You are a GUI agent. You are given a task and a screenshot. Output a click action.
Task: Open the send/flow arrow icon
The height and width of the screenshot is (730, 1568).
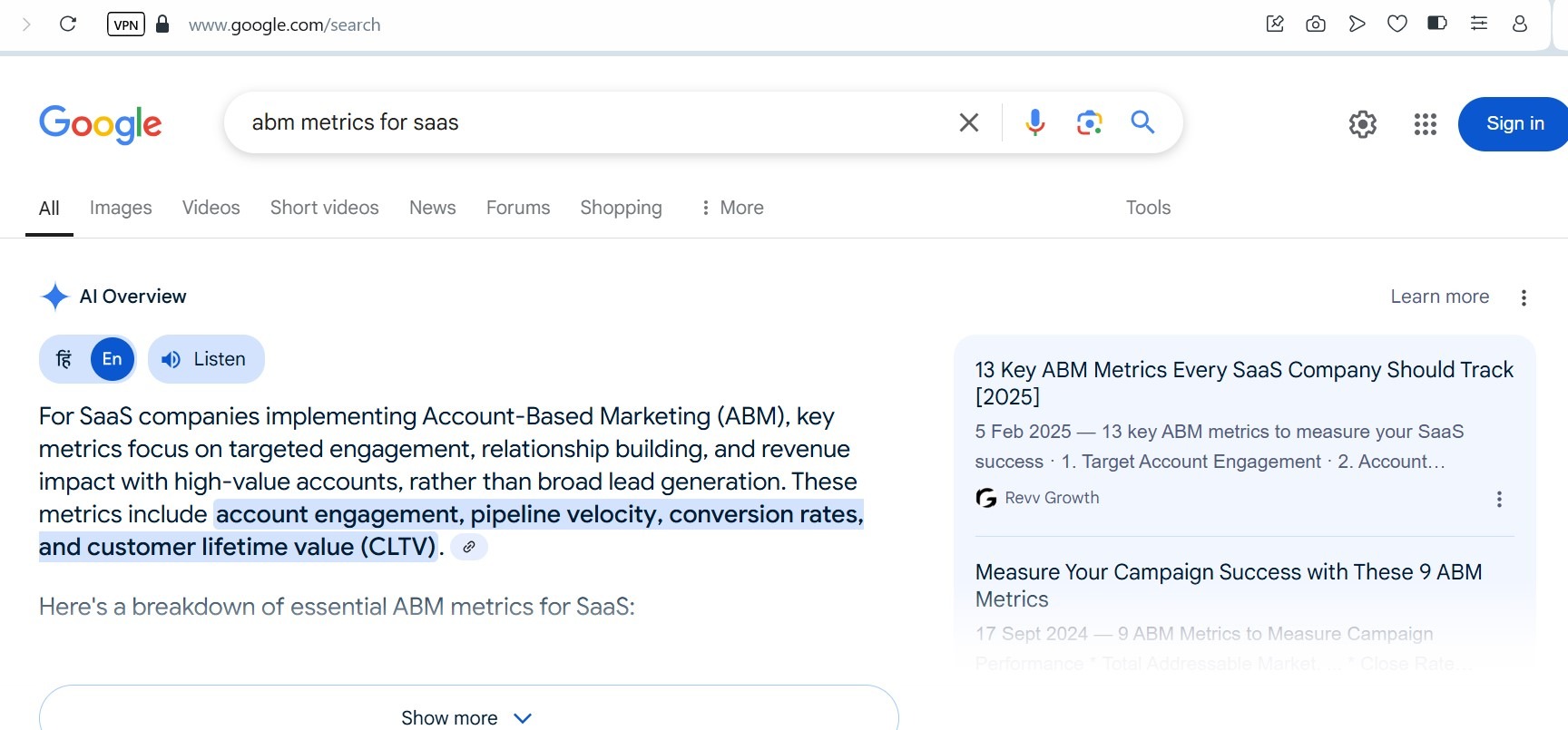pyautogui.click(x=1357, y=24)
